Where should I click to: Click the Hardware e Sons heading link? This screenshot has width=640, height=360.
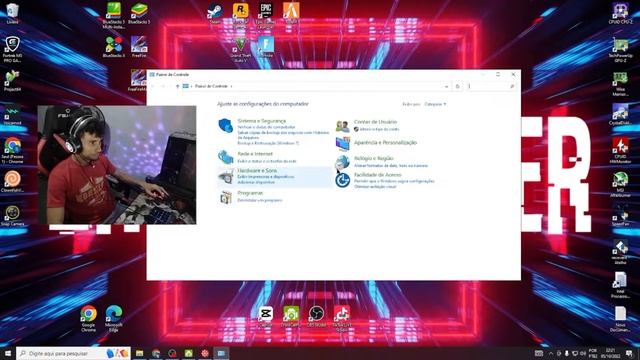click(x=257, y=170)
